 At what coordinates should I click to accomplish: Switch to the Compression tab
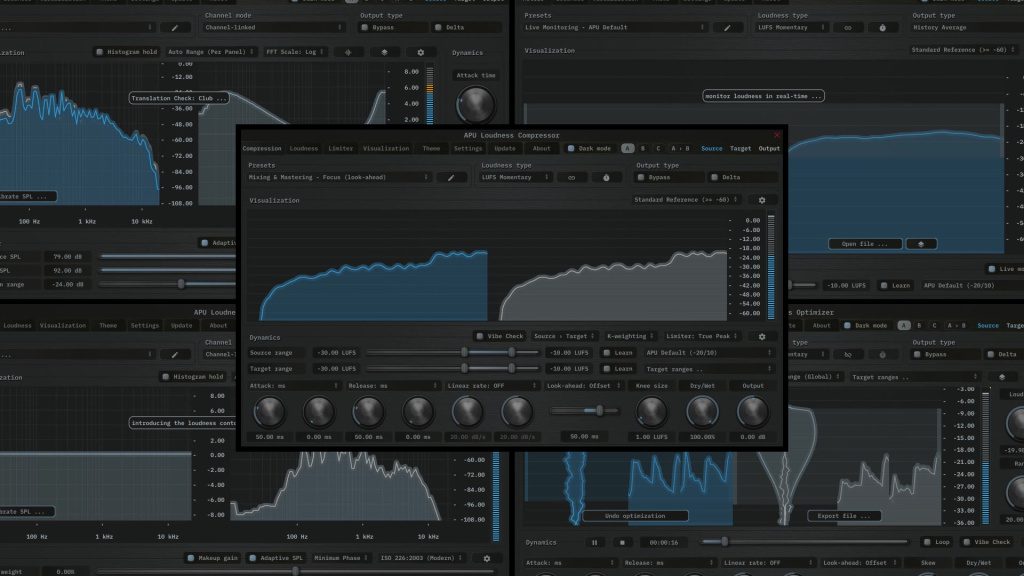(x=261, y=148)
